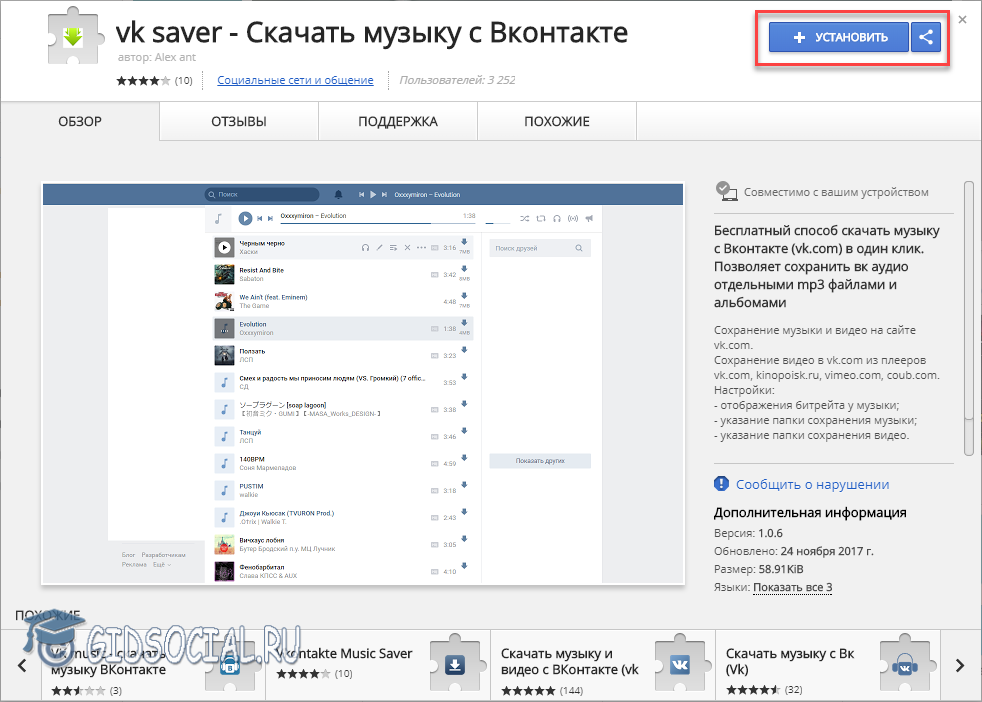
Task: Open the ОБЗОР tab
Action: tap(80, 122)
